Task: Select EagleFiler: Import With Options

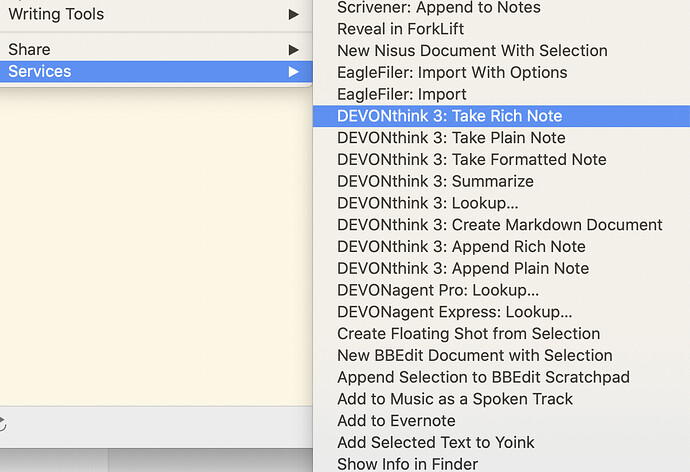Action: [501, 73]
